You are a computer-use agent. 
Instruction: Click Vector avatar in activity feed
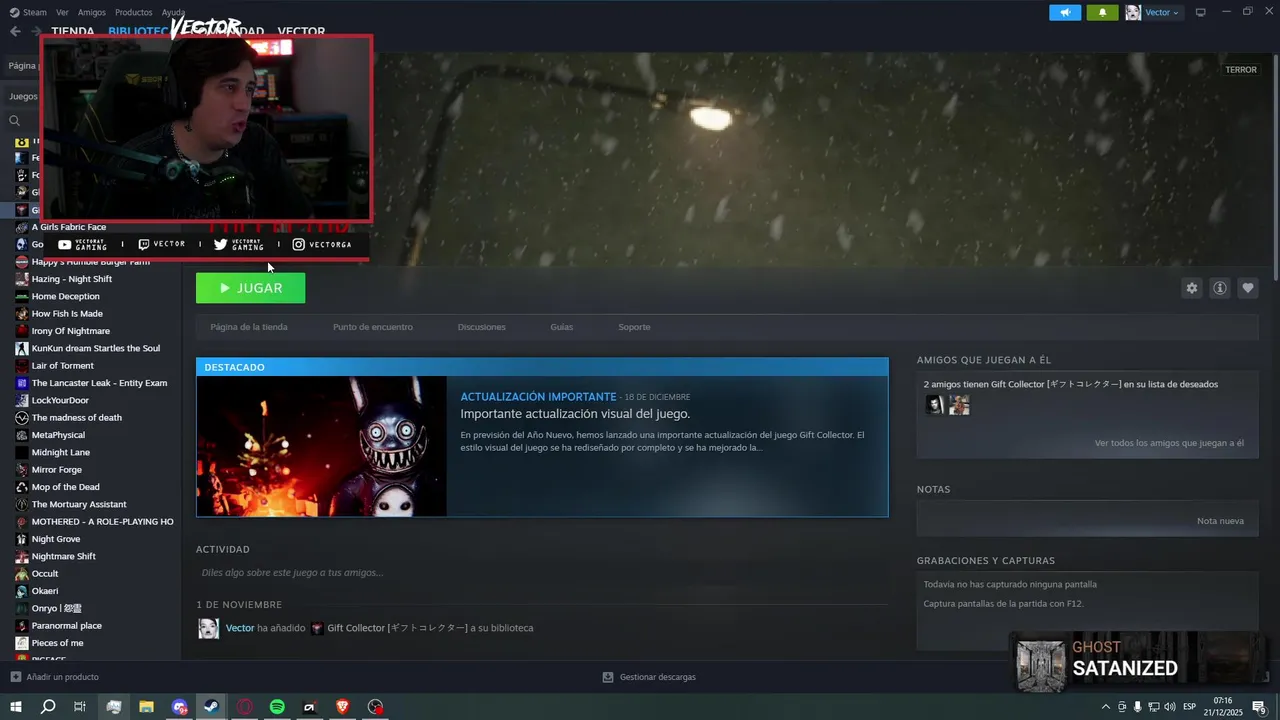(208, 628)
